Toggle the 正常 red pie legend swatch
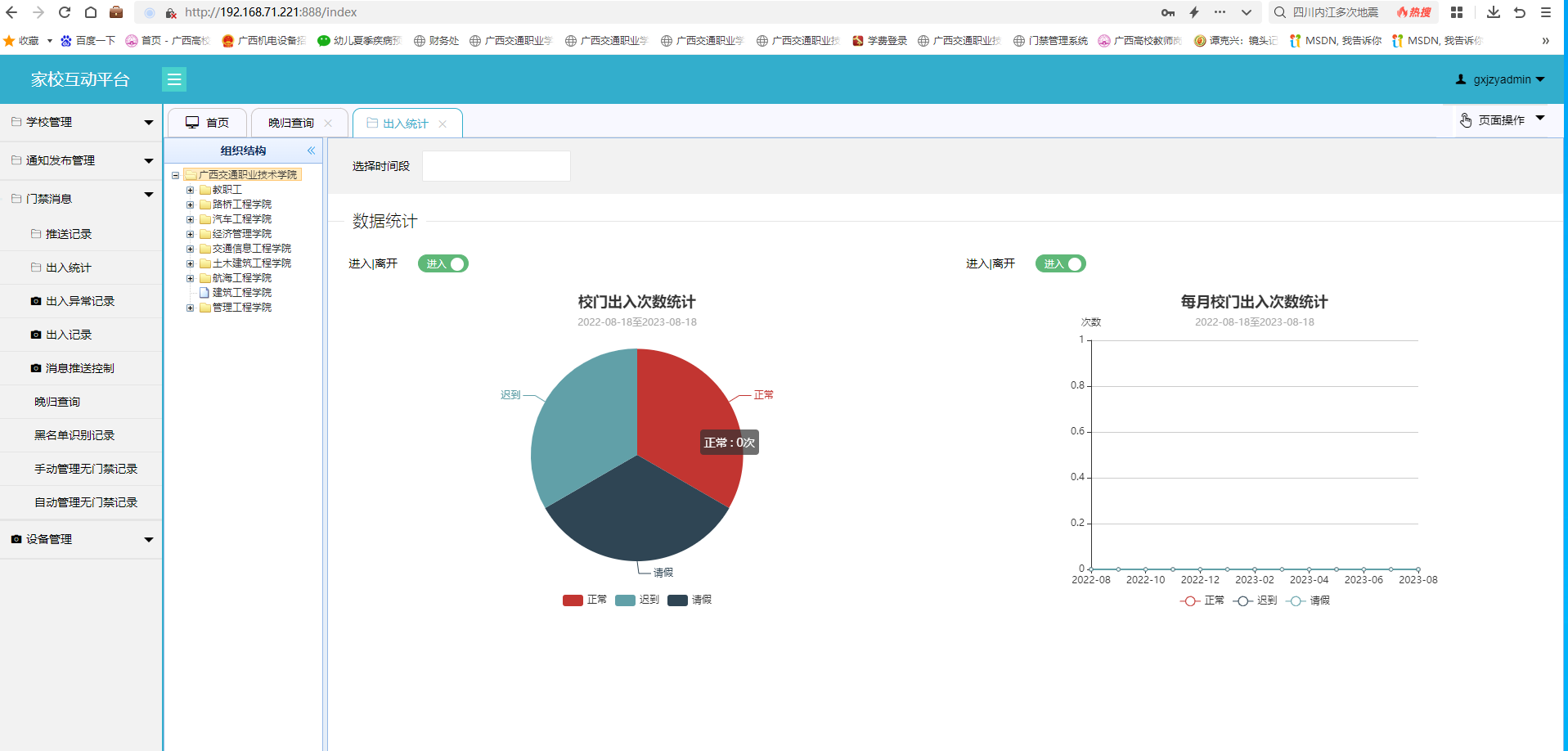The width and height of the screenshot is (1568, 751). pos(573,600)
